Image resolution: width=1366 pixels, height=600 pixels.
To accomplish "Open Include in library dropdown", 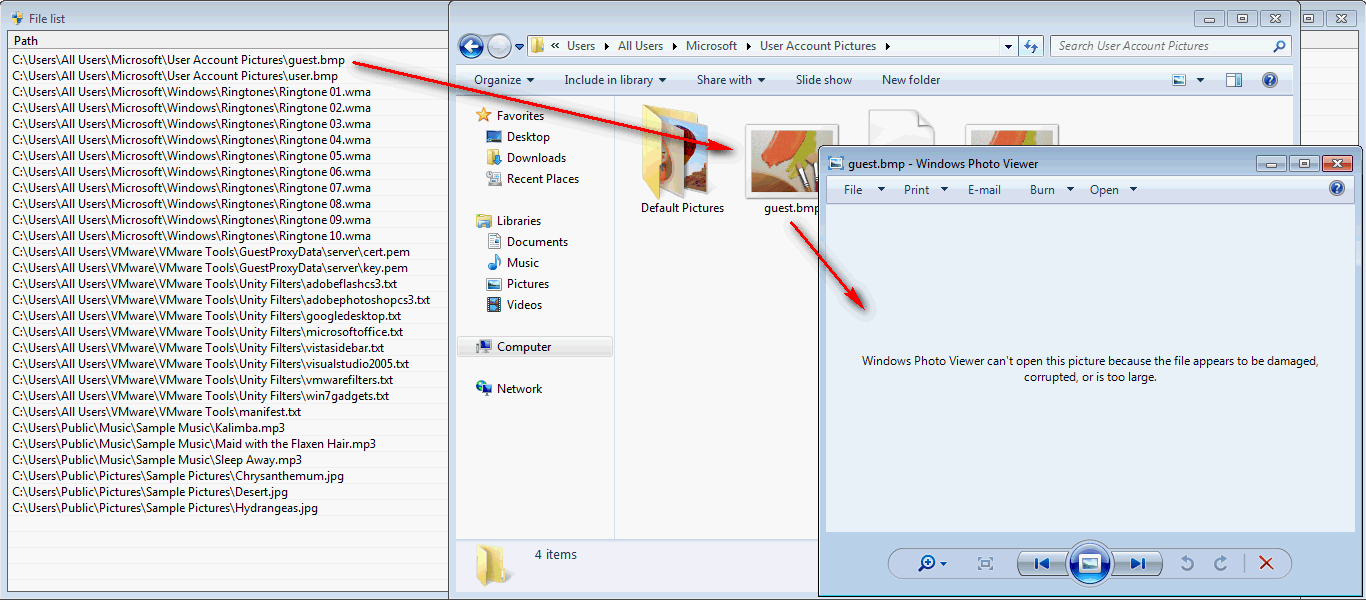I will (615, 80).
